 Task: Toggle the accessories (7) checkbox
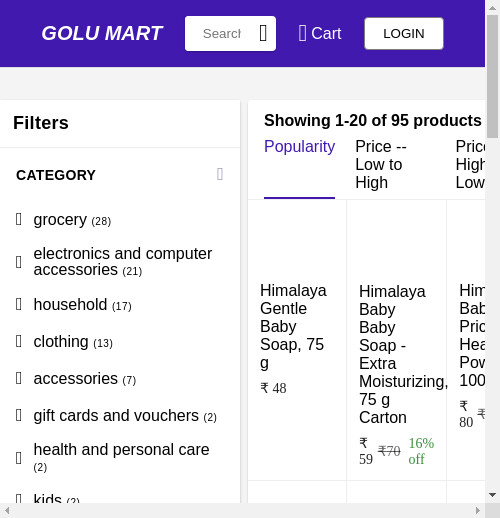pyautogui.click(x=19, y=378)
